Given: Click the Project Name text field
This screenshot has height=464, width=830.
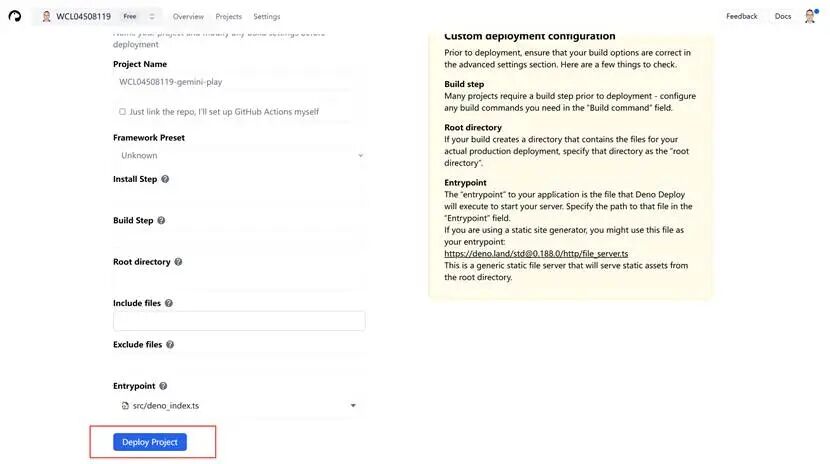Looking at the screenshot, I should click(x=239, y=82).
